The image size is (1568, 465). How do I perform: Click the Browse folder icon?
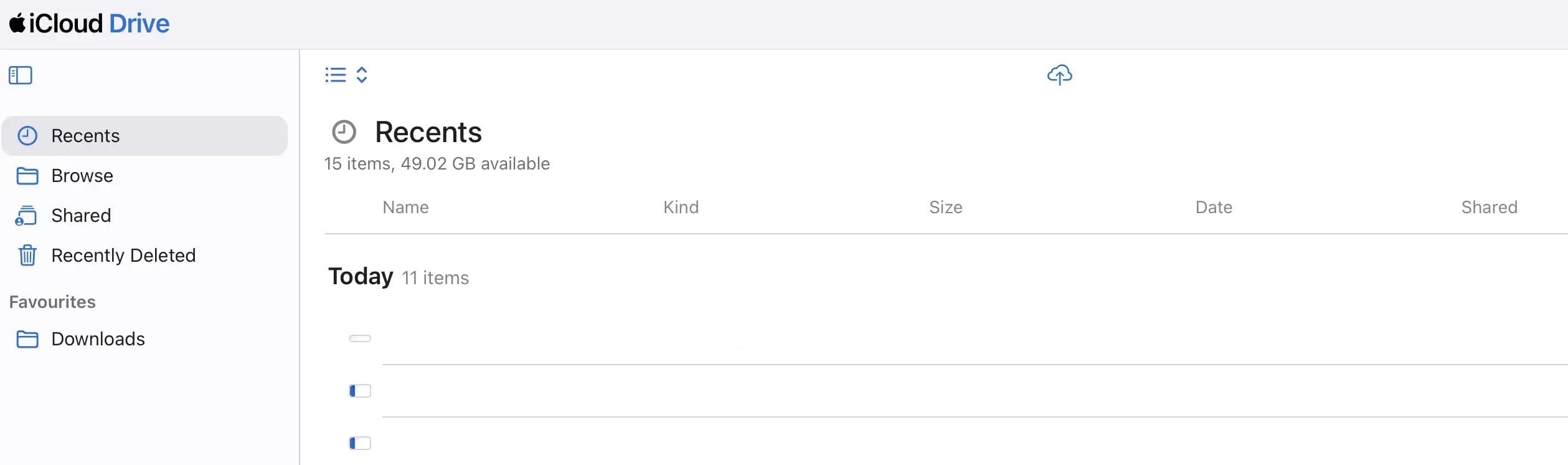(x=28, y=175)
